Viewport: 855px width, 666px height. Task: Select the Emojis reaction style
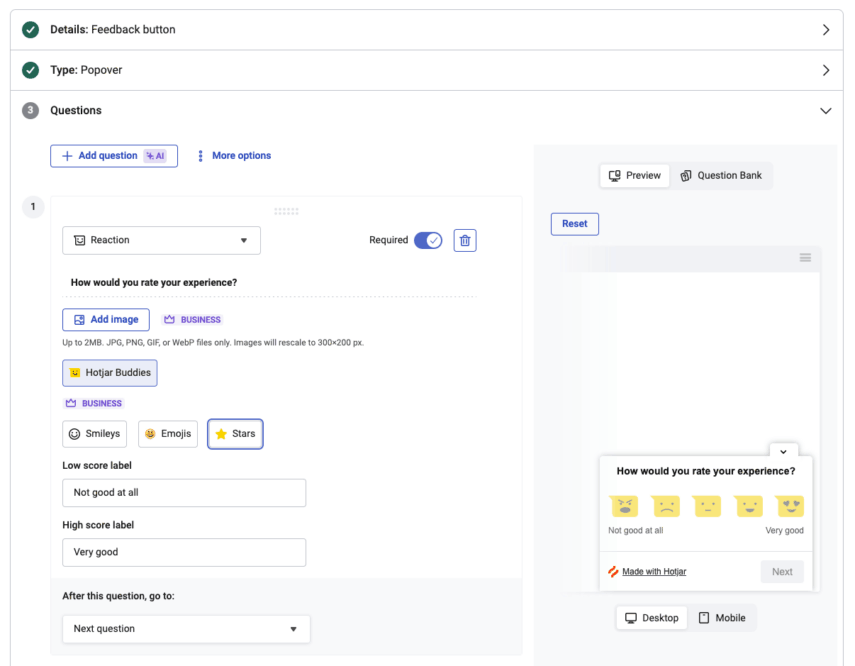tap(168, 434)
